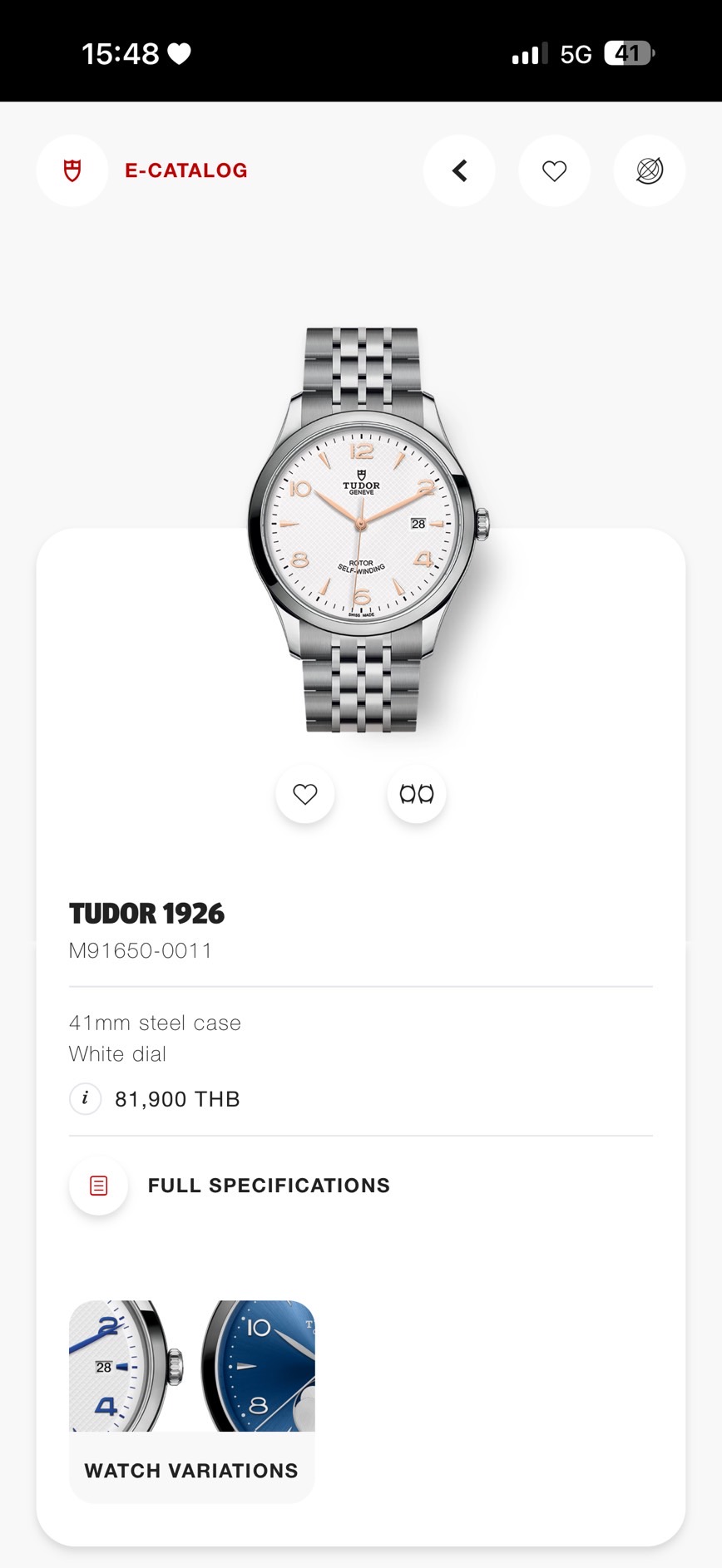Tap the Tudor shield logo icon
The image size is (722, 1568).
(72, 170)
